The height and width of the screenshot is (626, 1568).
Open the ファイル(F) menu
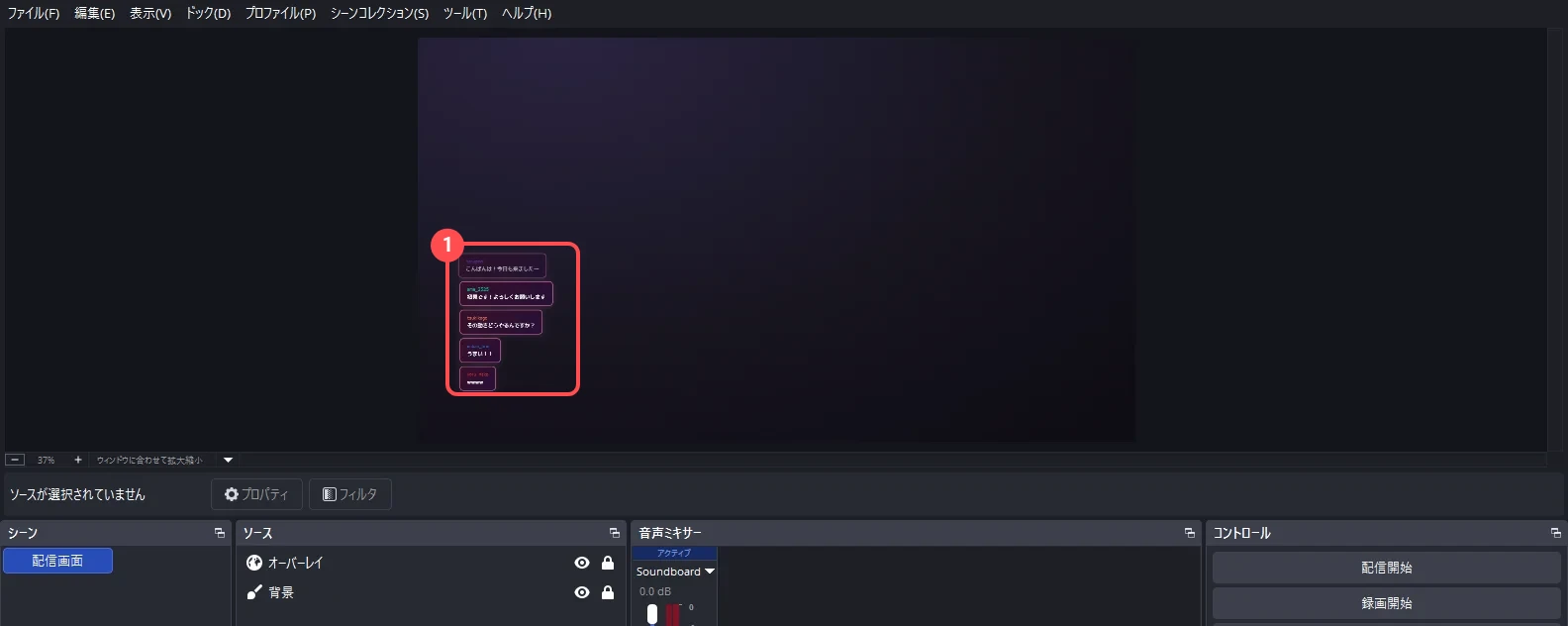[34, 13]
